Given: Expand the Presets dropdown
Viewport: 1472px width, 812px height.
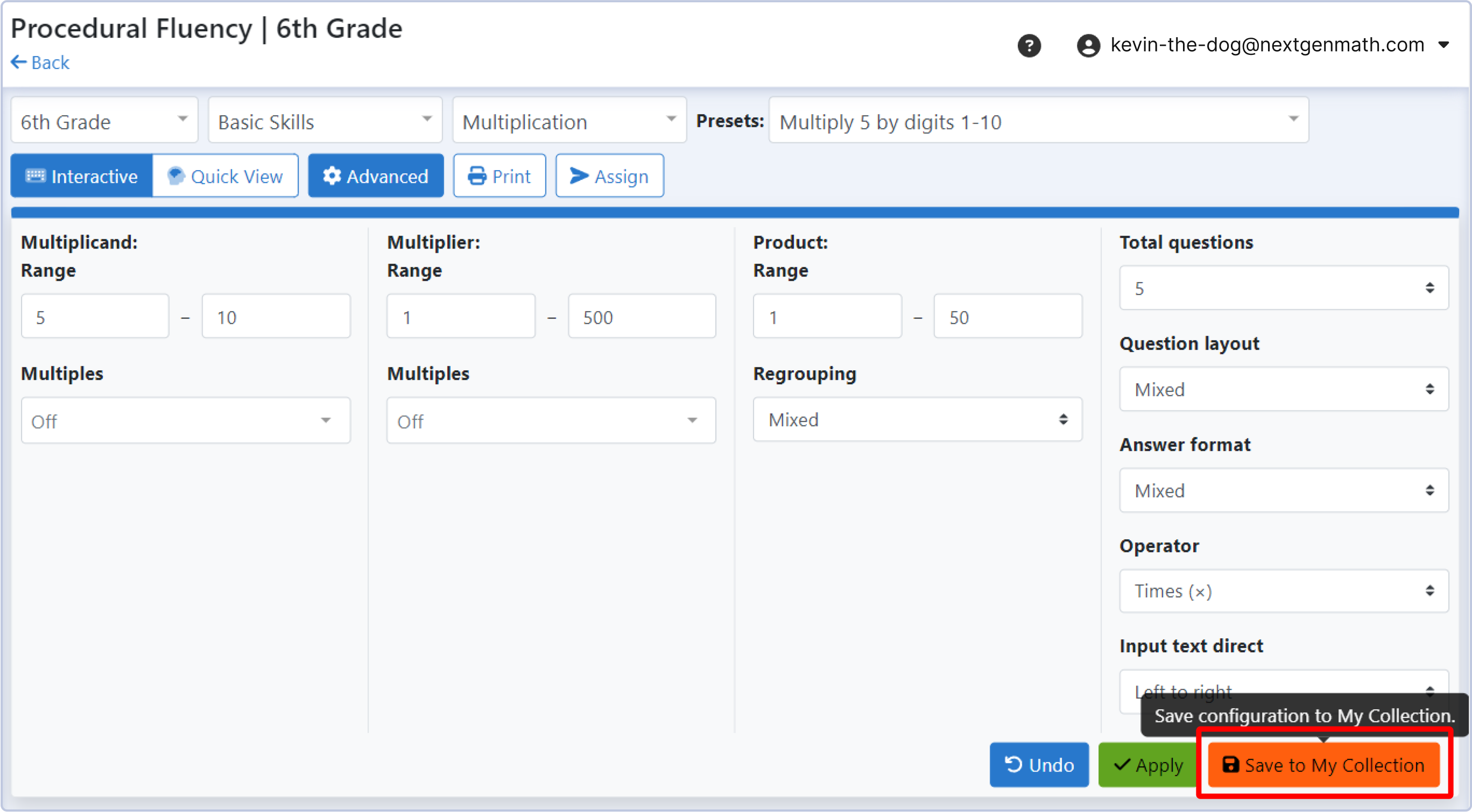Looking at the screenshot, I should (1039, 121).
